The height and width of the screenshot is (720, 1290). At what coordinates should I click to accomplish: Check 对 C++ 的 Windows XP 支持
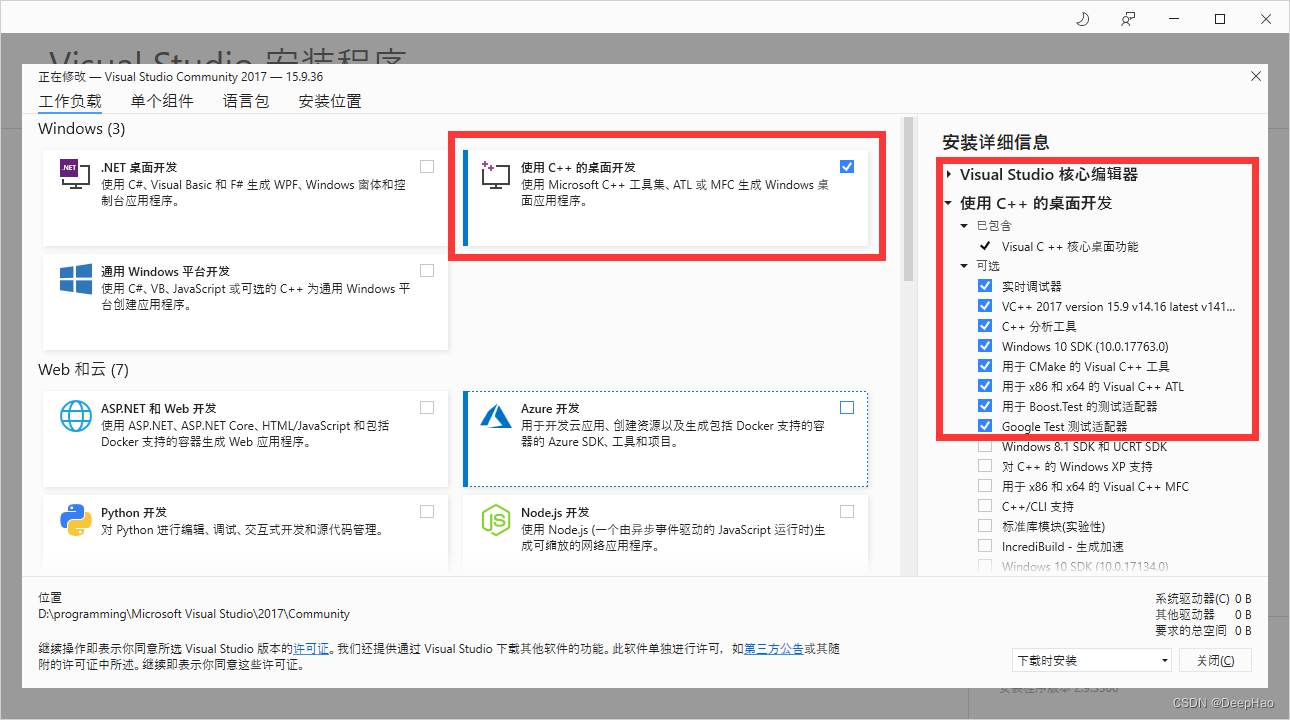coord(985,466)
